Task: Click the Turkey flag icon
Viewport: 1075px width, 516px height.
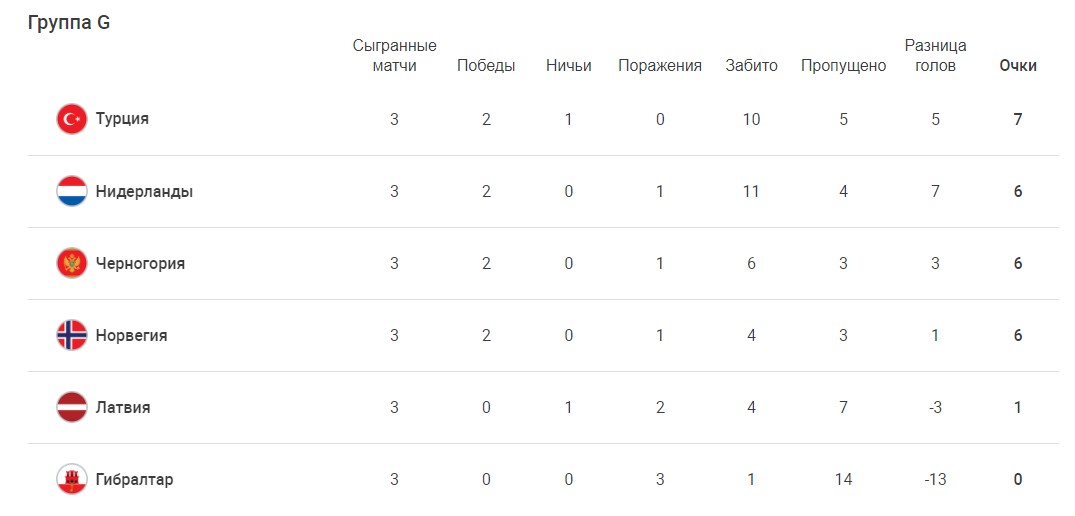Action: (71, 119)
